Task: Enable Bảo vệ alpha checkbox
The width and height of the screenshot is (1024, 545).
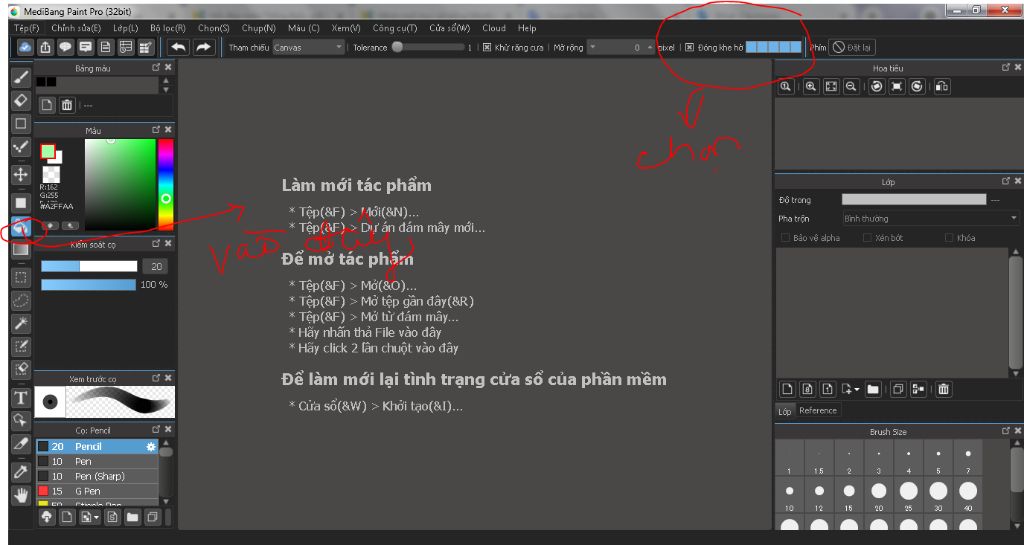Action: 785,238
